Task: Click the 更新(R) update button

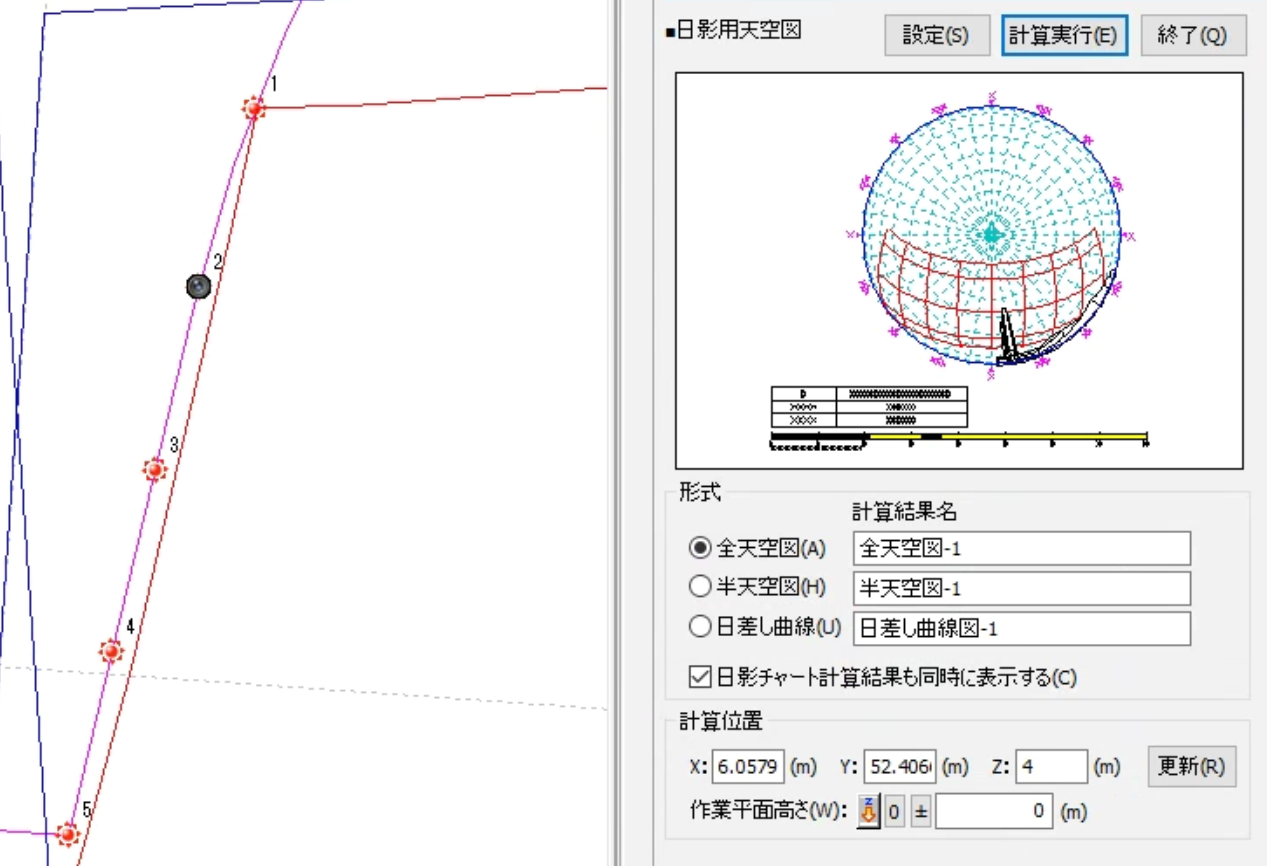Action: (x=1191, y=767)
